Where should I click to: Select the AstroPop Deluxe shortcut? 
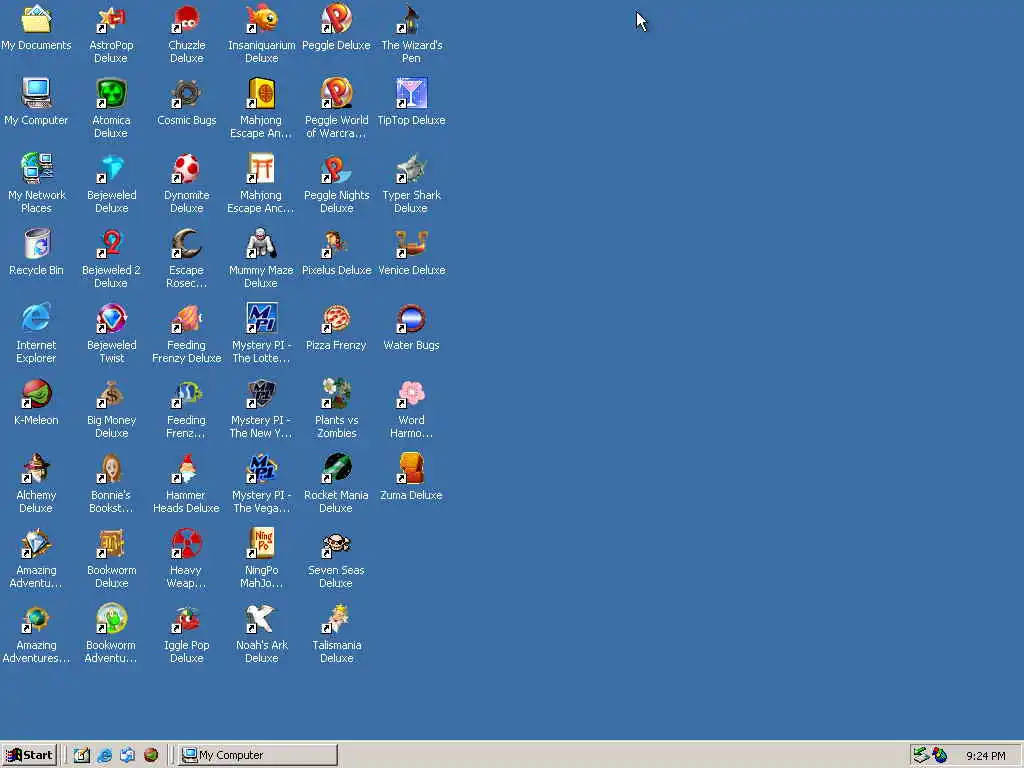(x=111, y=33)
